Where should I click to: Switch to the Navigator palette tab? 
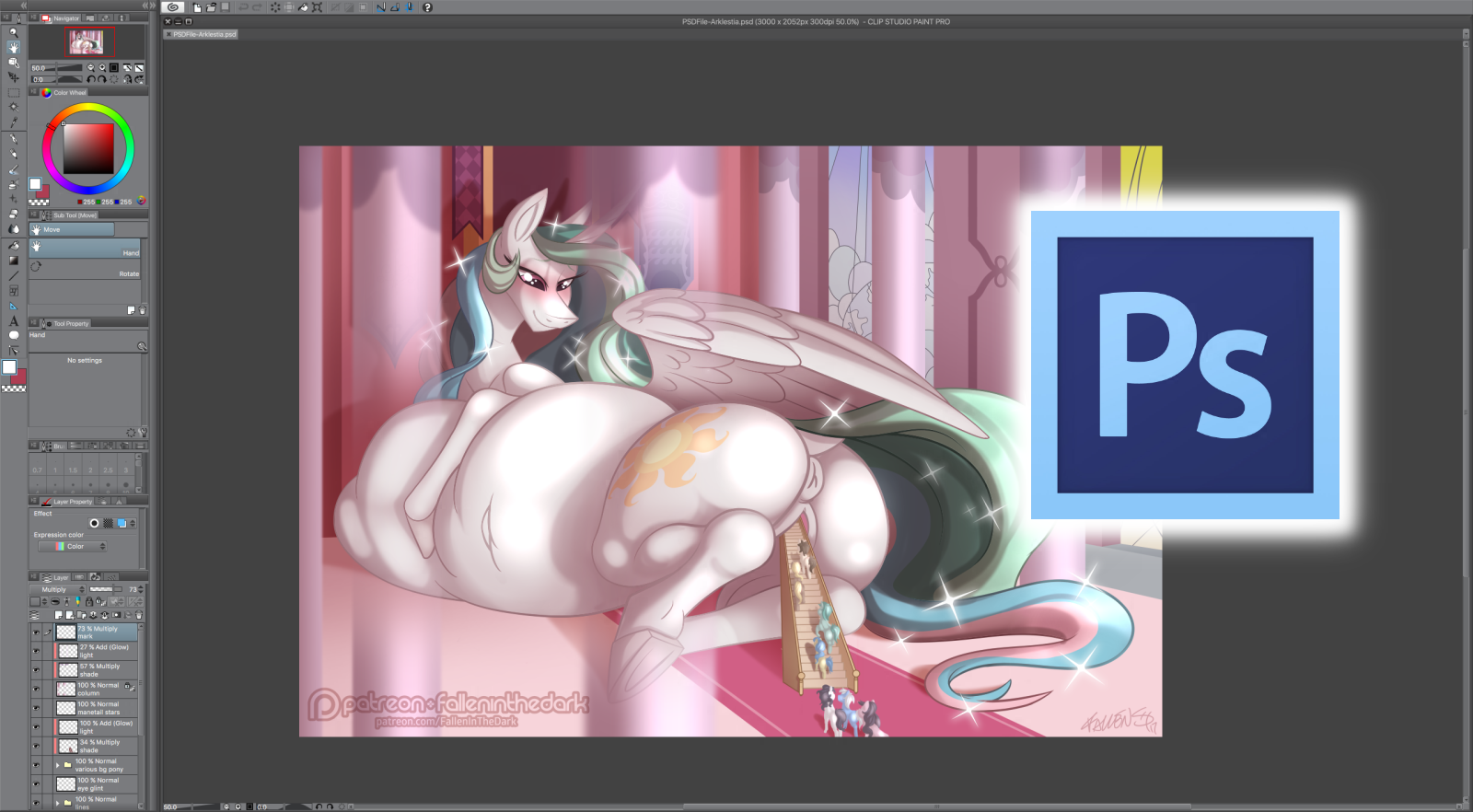(62, 18)
